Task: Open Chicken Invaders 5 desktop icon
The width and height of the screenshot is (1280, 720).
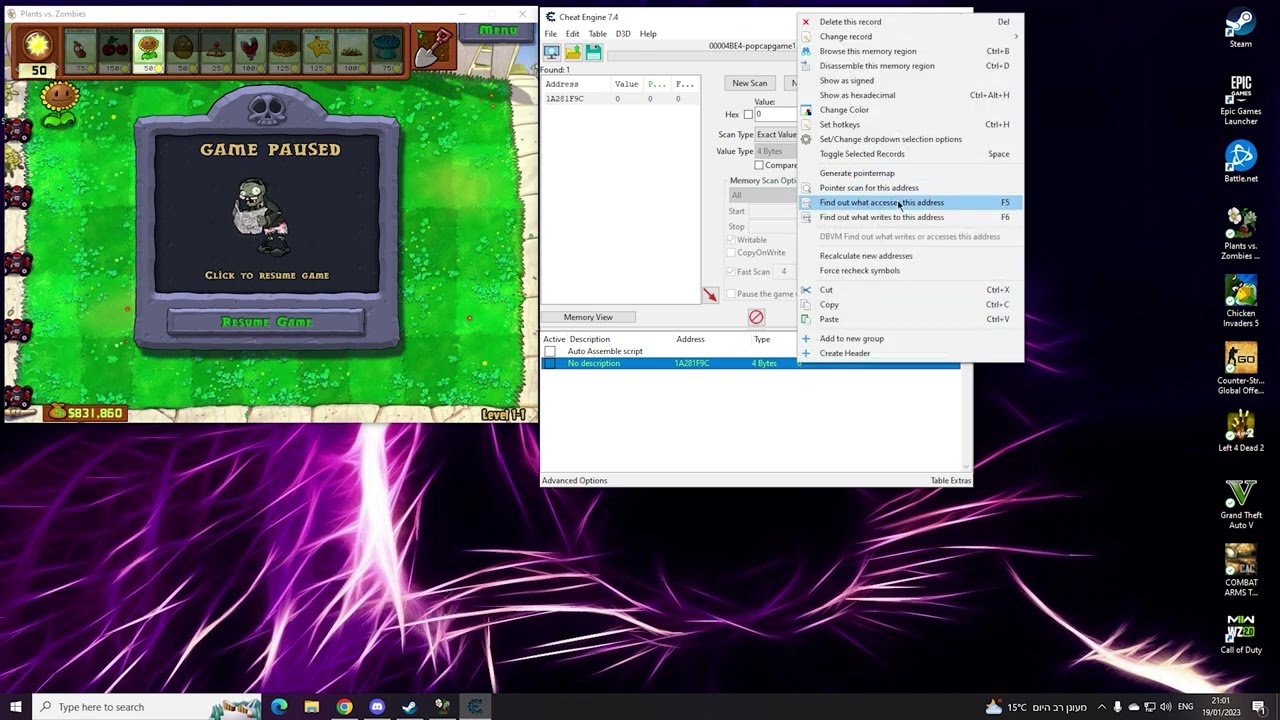Action: (1241, 302)
